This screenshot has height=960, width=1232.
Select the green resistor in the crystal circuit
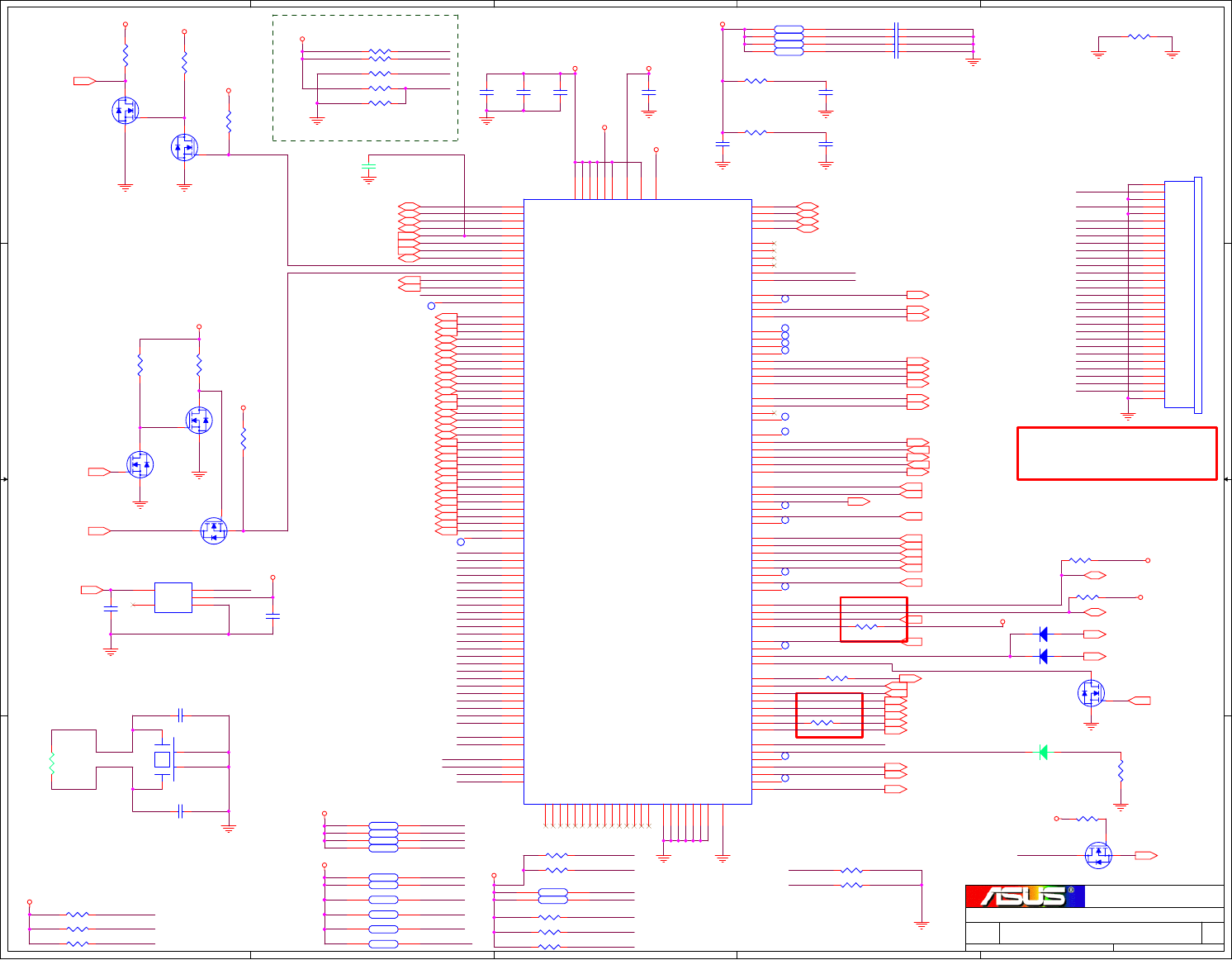(x=51, y=763)
